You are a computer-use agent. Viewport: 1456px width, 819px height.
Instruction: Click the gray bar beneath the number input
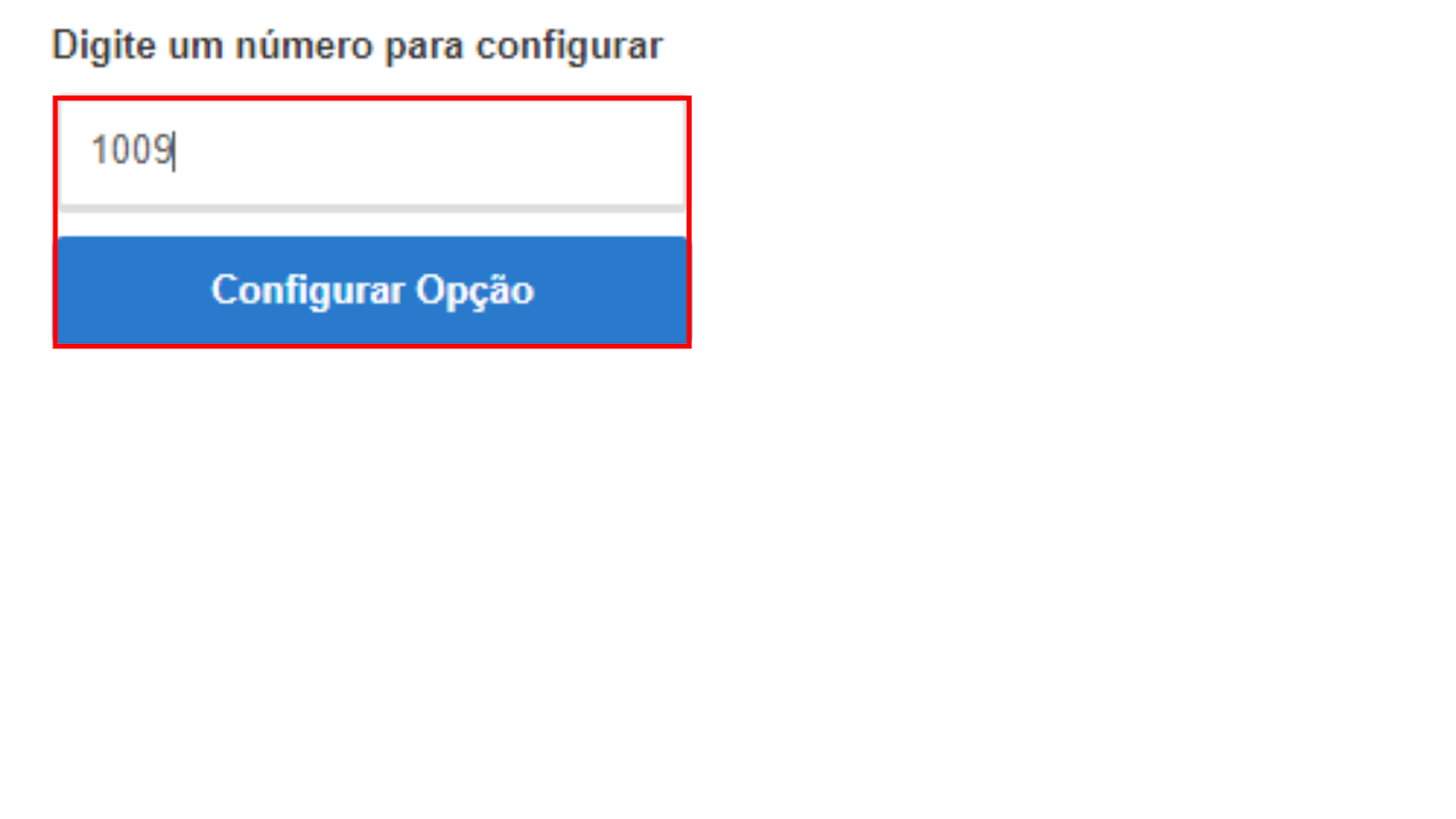click(x=371, y=208)
